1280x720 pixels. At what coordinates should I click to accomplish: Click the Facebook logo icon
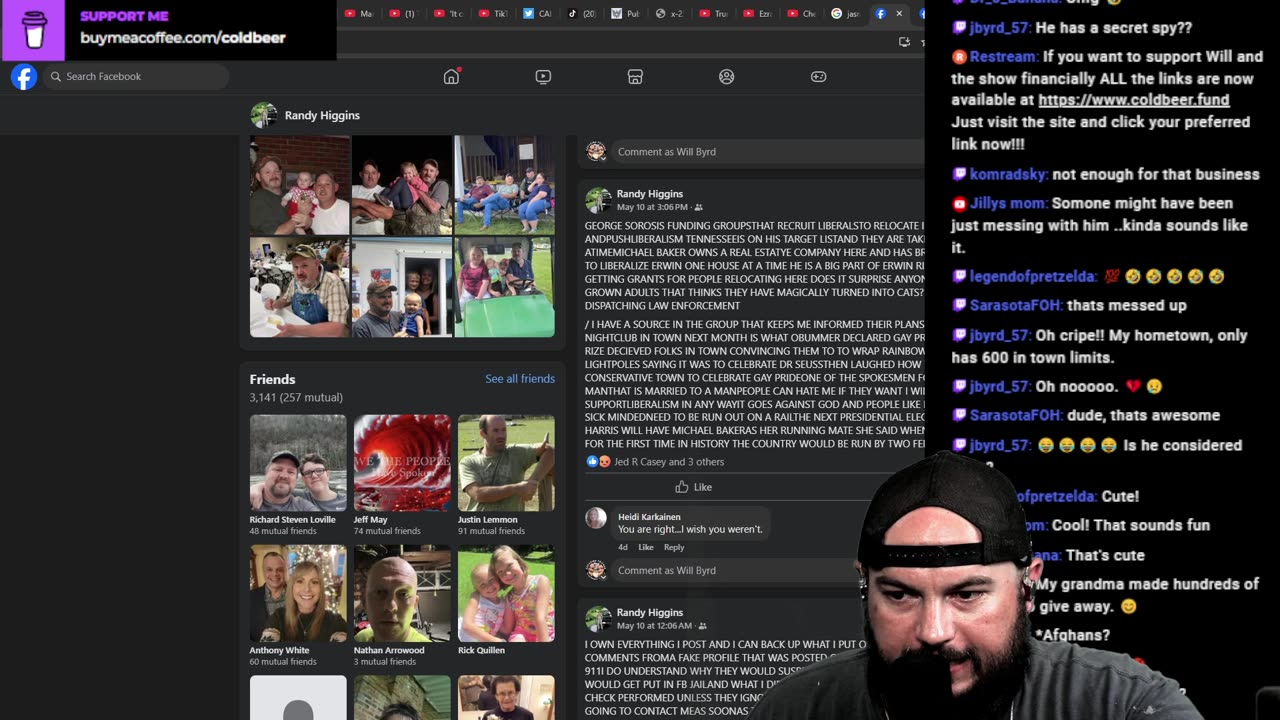coord(24,77)
